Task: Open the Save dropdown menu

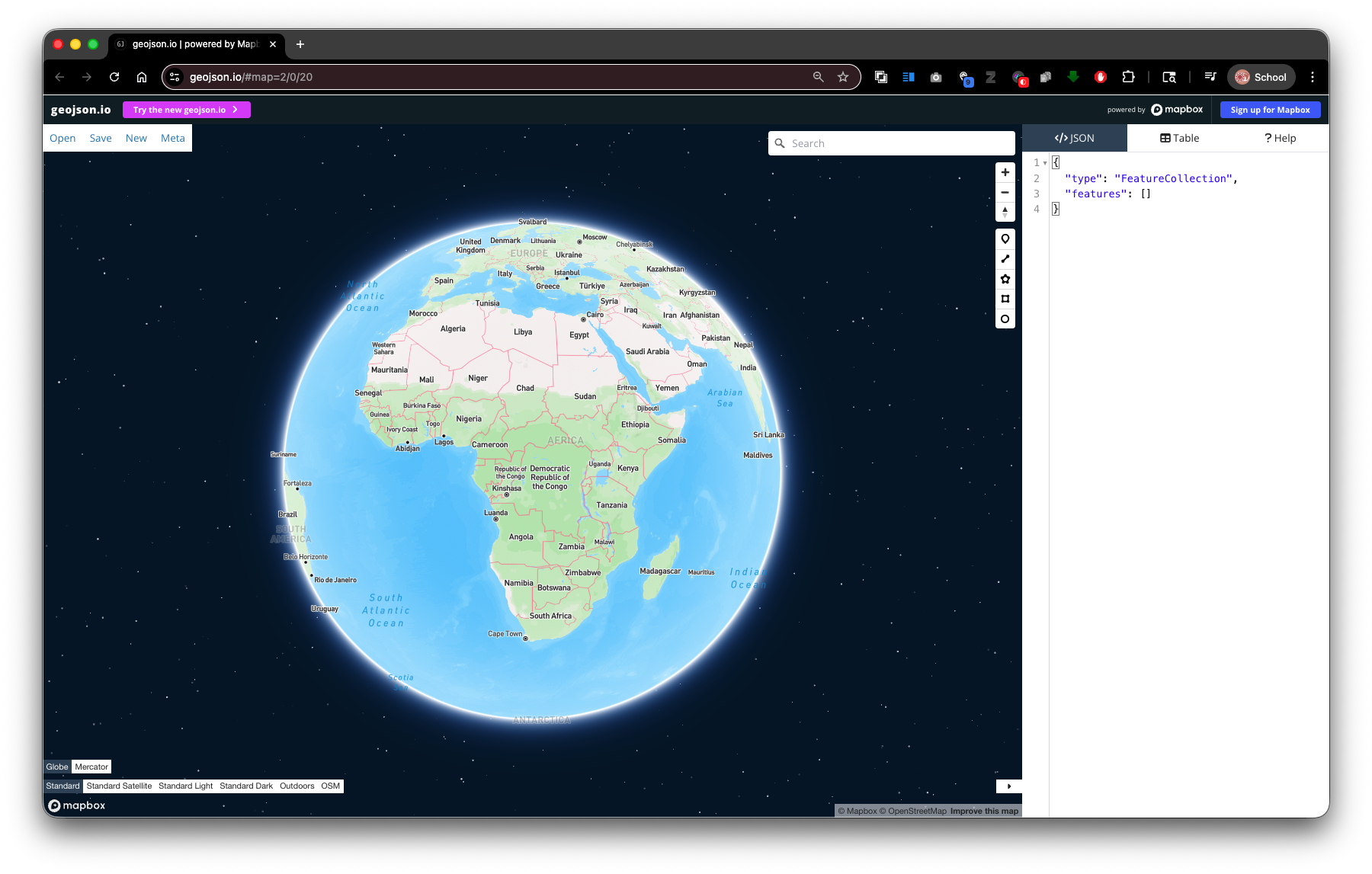Action: point(101,138)
